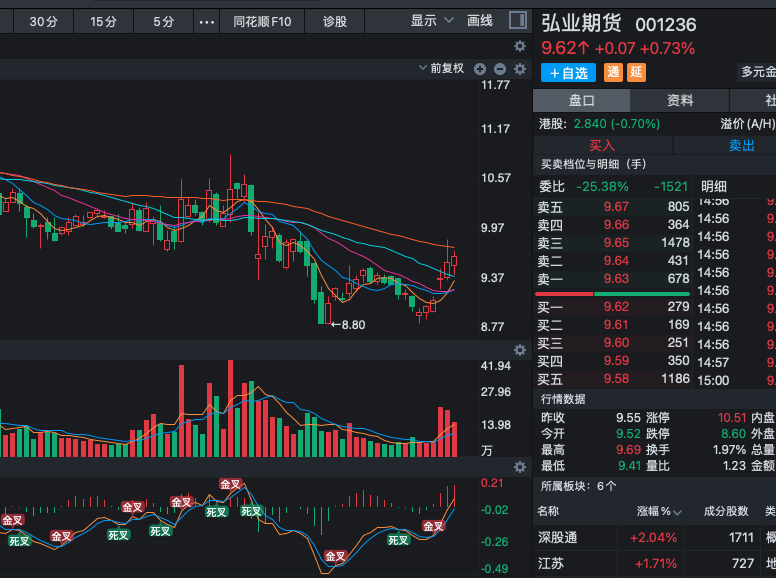Click the 量比 value 1.23
Viewport: 776px width, 578px height.
(734, 466)
